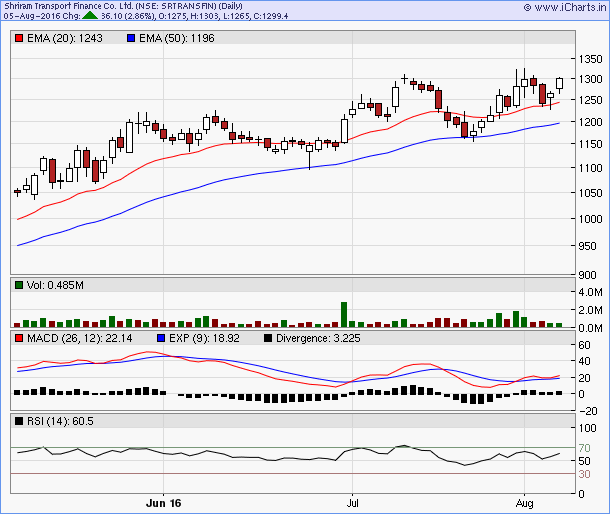The width and height of the screenshot is (610, 514).
Task: Click the H:1303 high price value
Action: (x=203, y=16)
